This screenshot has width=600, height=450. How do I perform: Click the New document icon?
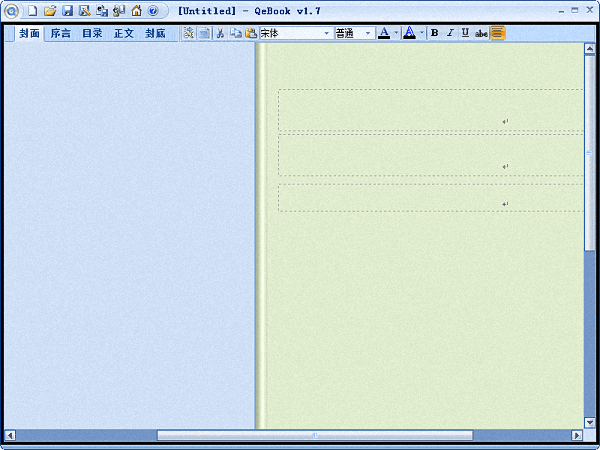pos(32,11)
